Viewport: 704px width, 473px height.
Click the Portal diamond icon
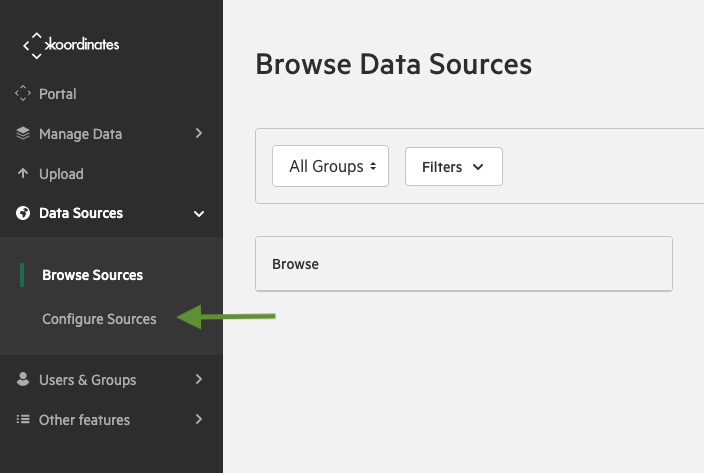[x=23, y=93]
